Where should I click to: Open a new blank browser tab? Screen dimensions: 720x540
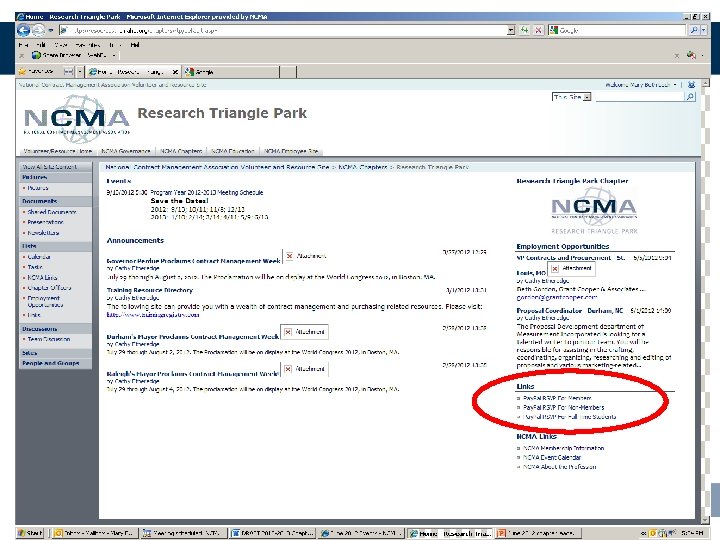(288, 72)
